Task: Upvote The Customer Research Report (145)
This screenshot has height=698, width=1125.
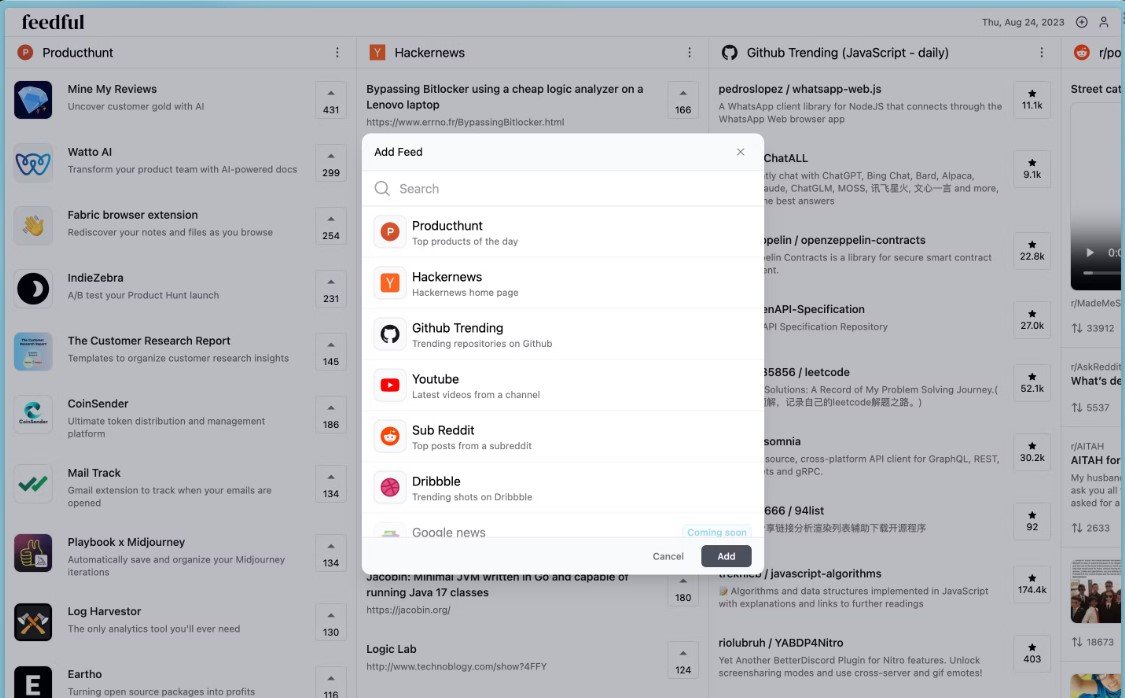Action: point(331,352)
